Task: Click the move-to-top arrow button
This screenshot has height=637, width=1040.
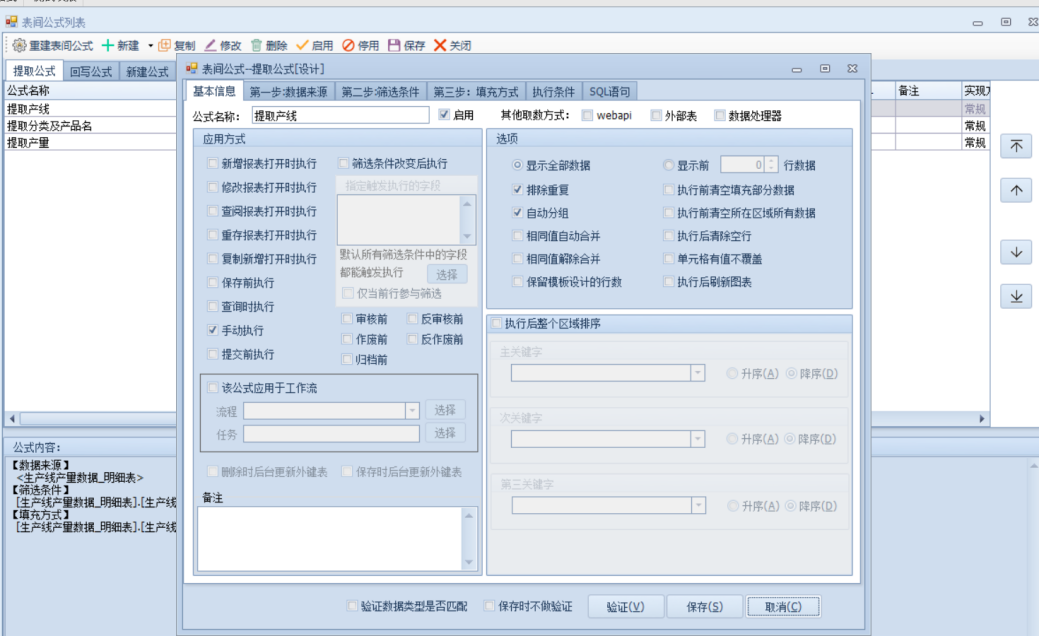Action: coord(1016,146)
